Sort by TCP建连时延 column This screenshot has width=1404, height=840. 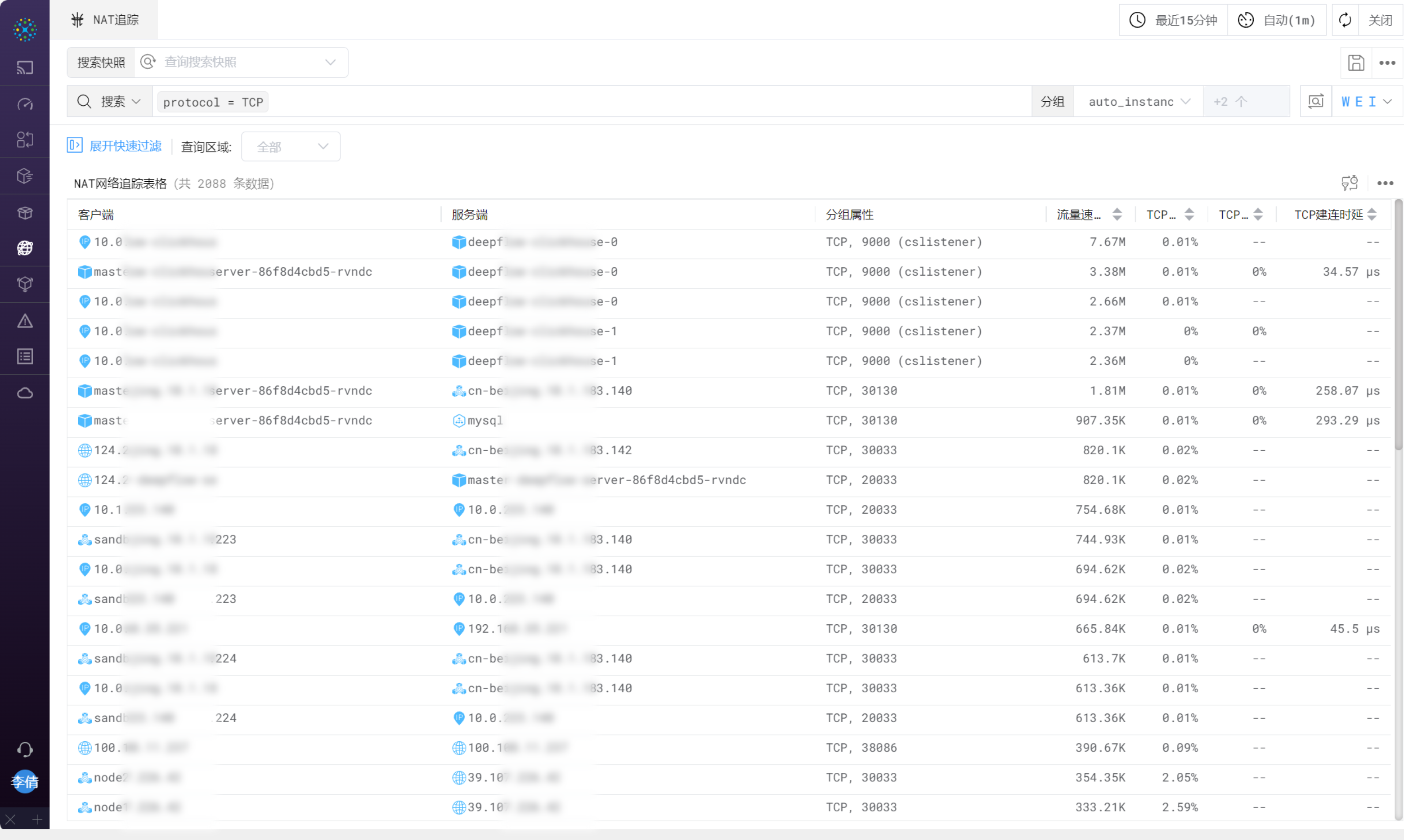click(x=1371, y=215)
